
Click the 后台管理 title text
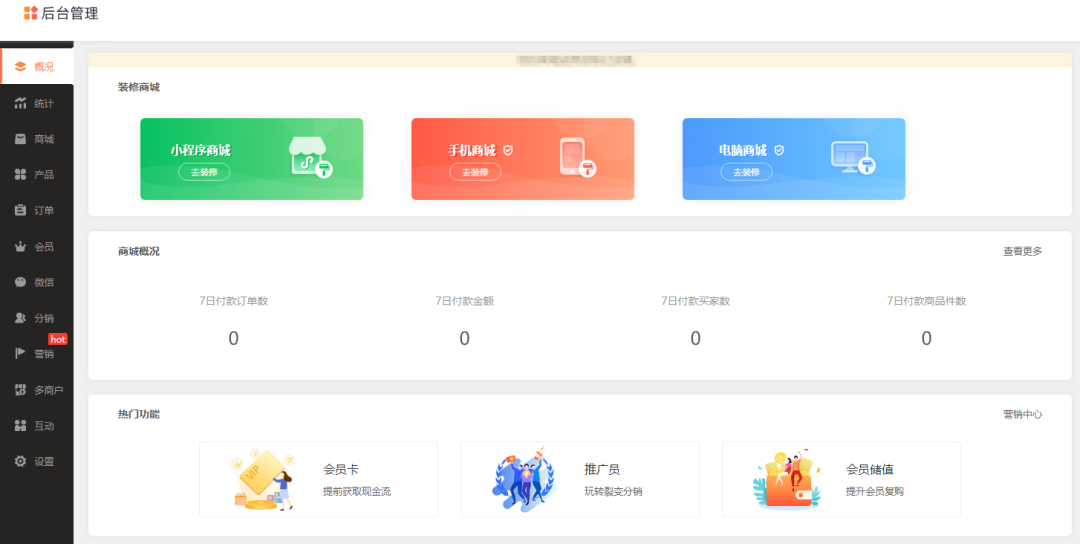(70, 13)
